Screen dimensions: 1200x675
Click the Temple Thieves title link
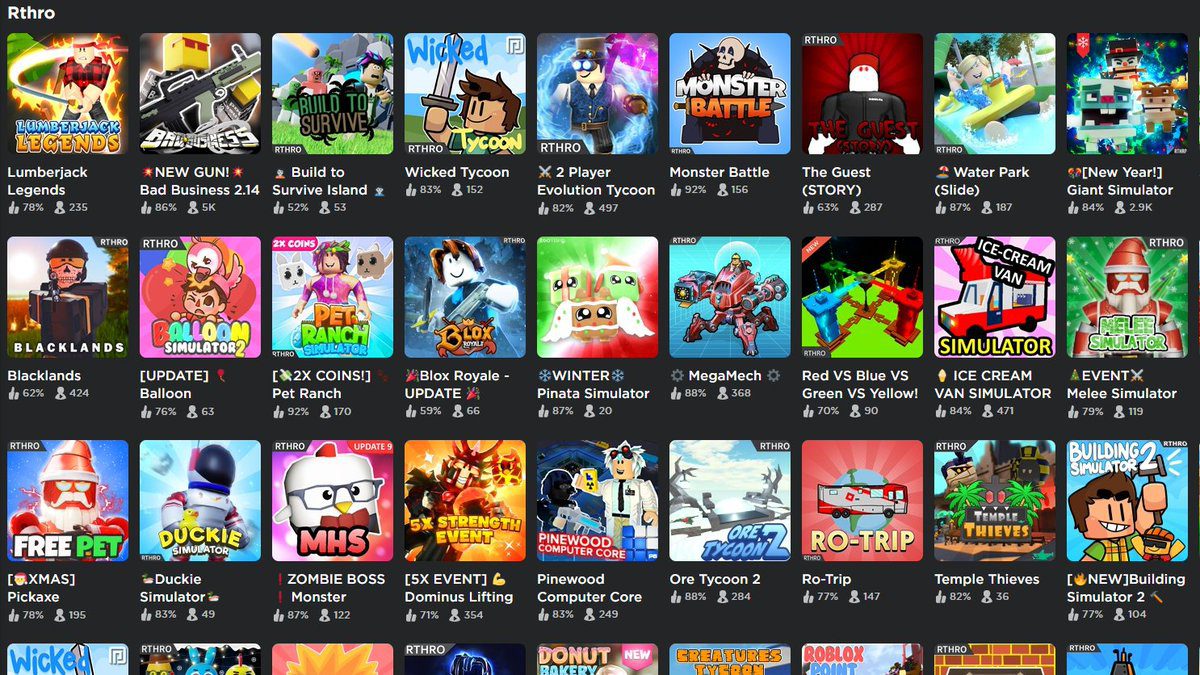(987, 579)
